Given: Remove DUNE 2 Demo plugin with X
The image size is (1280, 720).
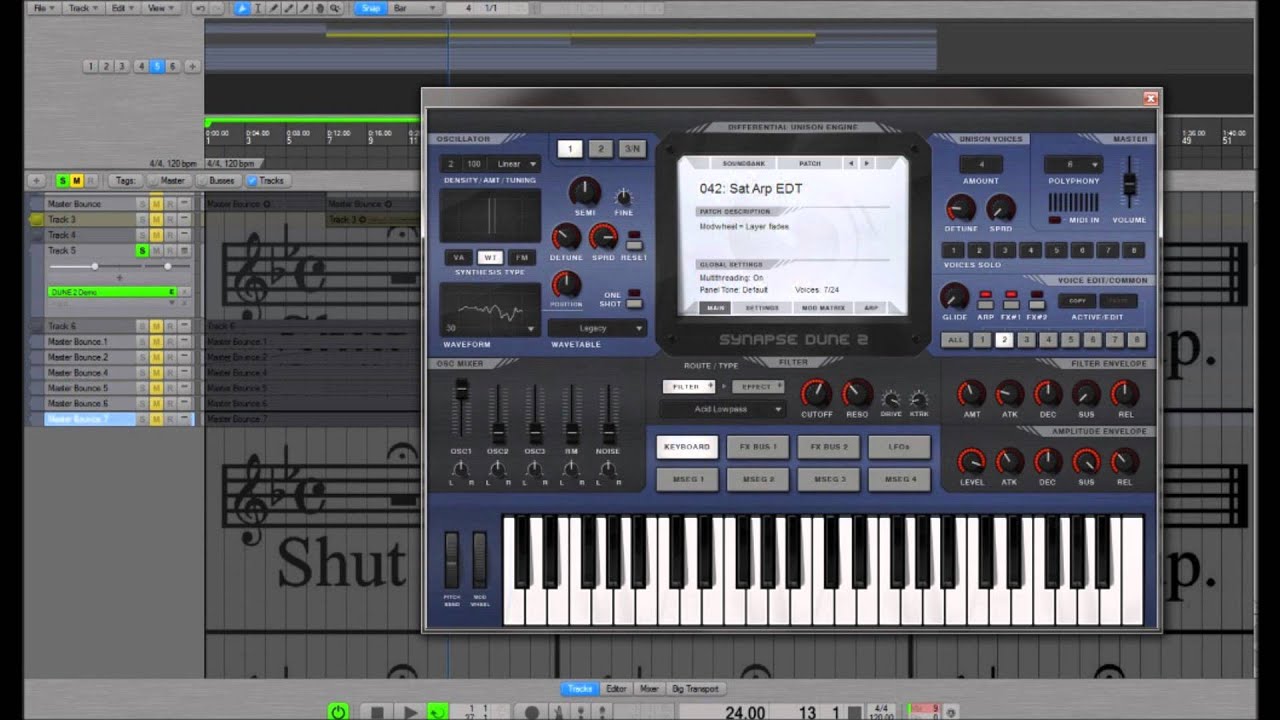Looking at the screenshot, I should (184, 292).
